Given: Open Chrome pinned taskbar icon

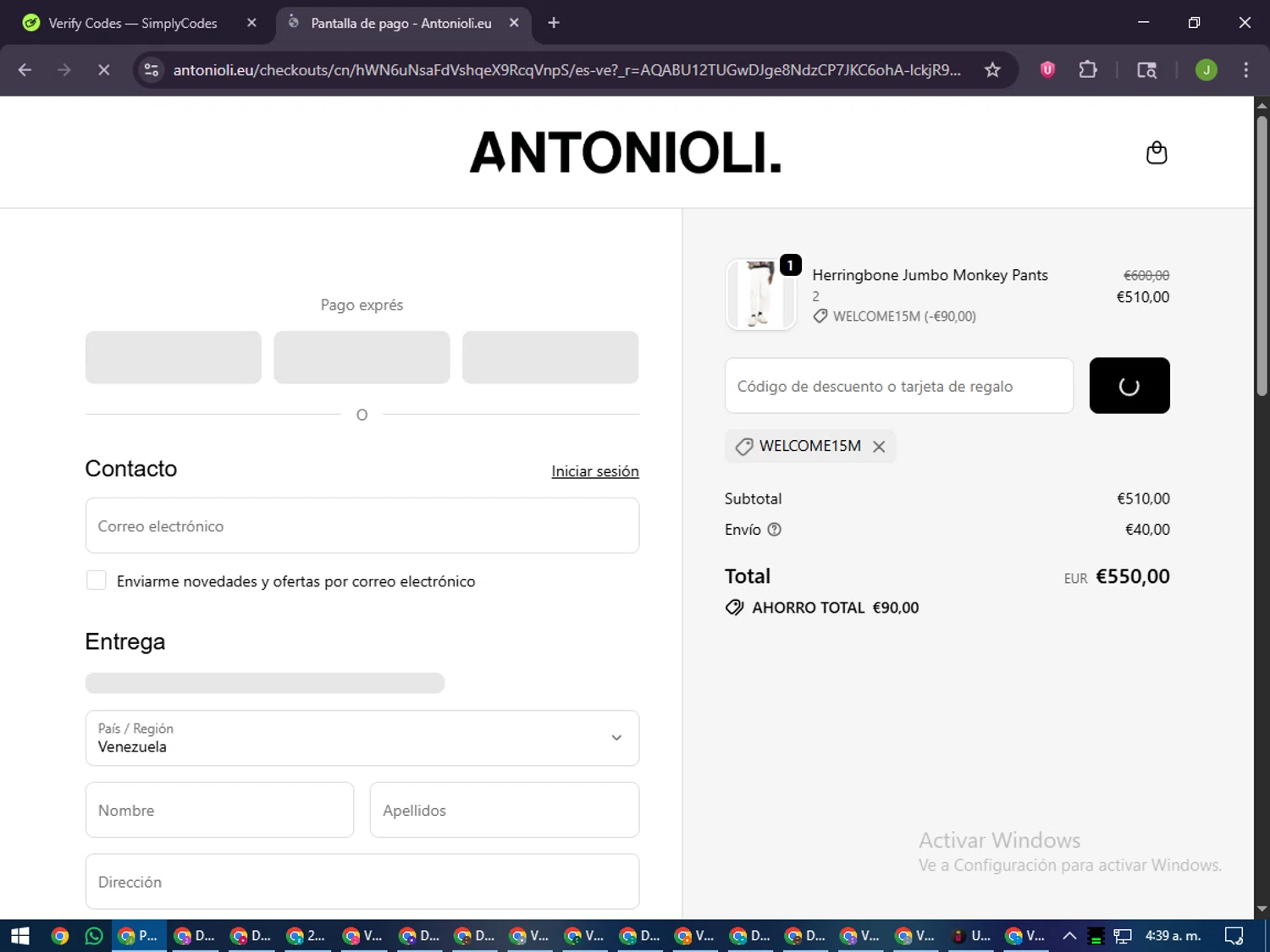Looking at the screenshot, I should pos(59,936).
